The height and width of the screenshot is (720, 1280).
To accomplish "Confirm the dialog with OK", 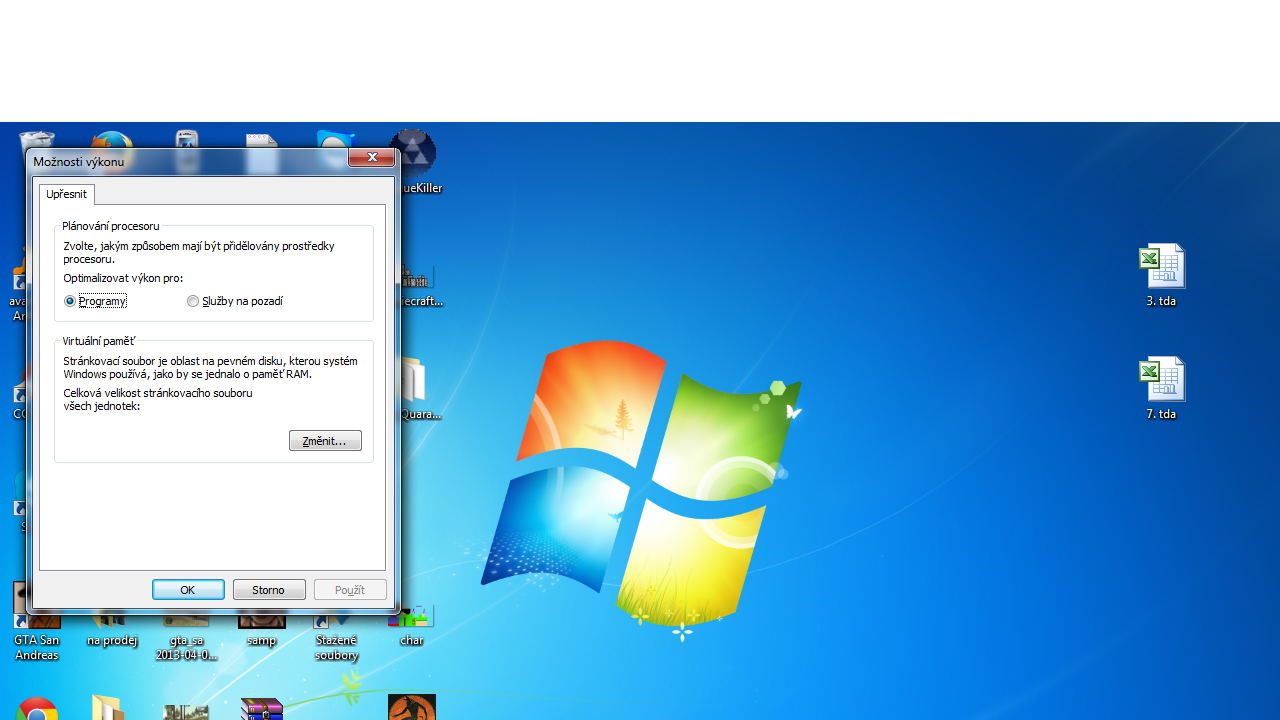I will [x=188, y=590].
